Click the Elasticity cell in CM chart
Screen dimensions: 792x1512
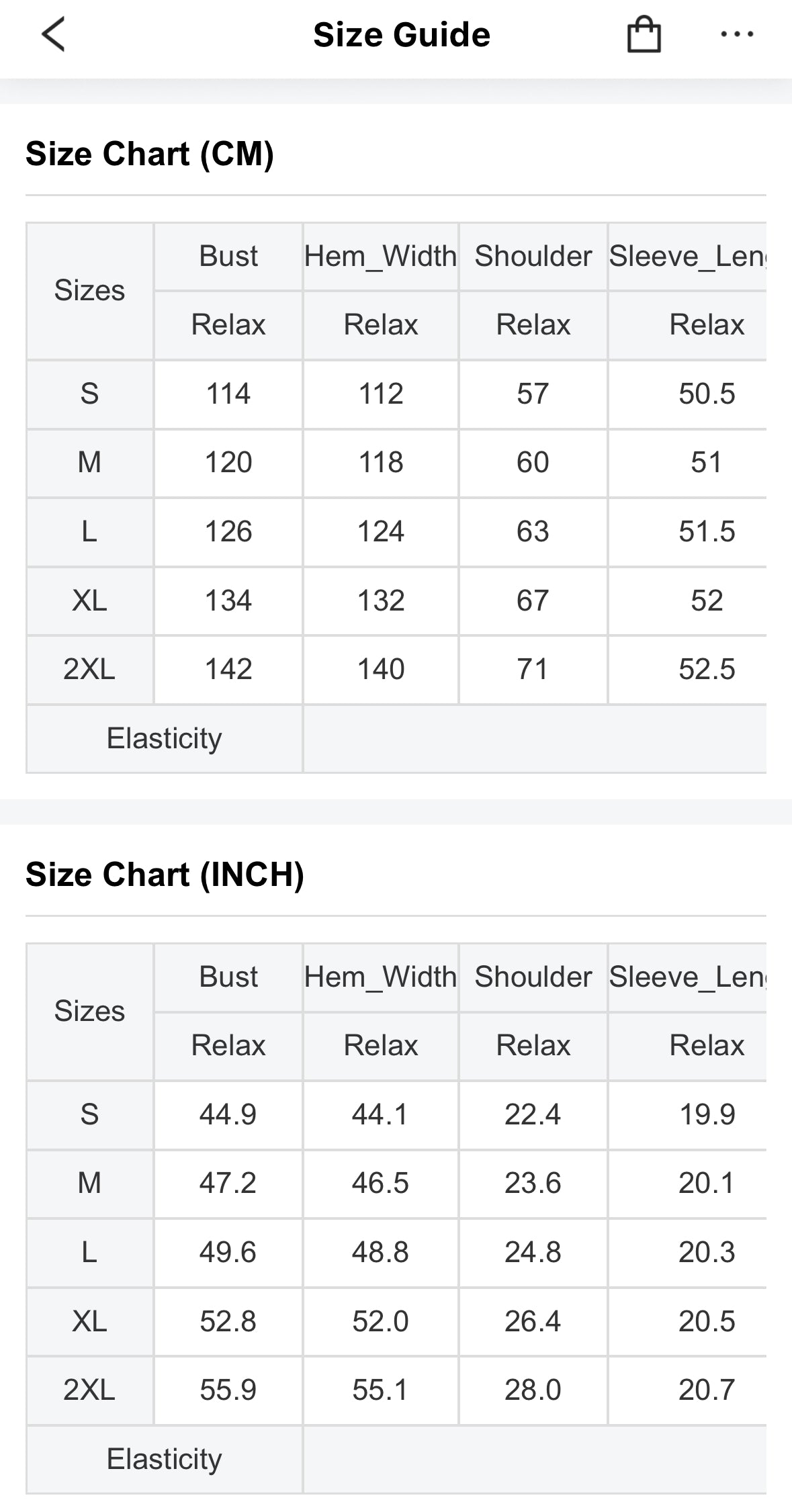click(x=165, y=738)
